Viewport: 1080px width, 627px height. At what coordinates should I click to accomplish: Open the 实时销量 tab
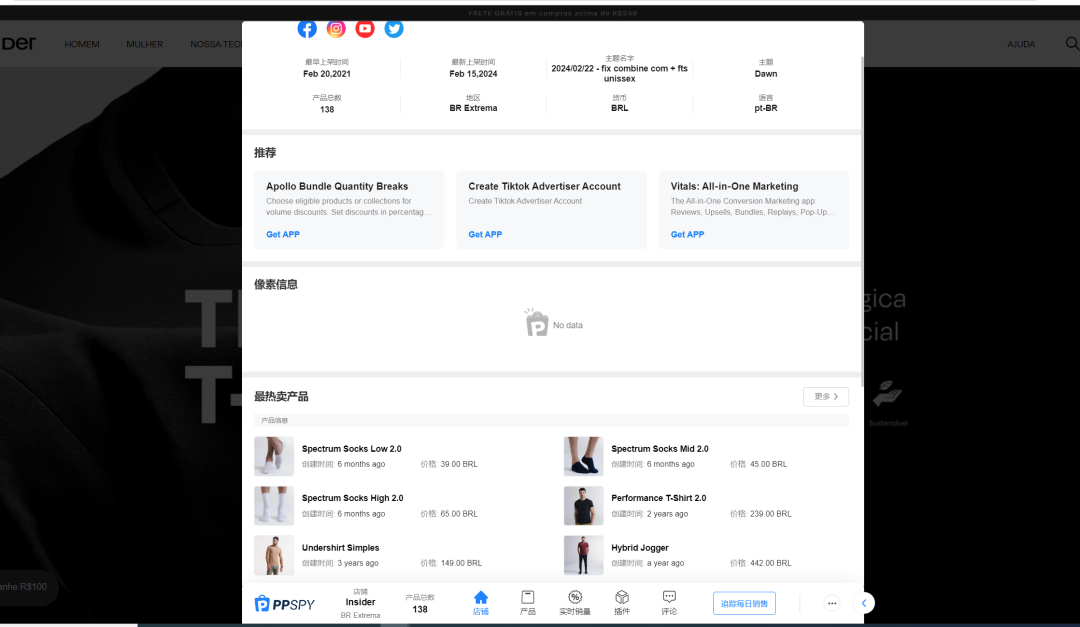point(574,603)
